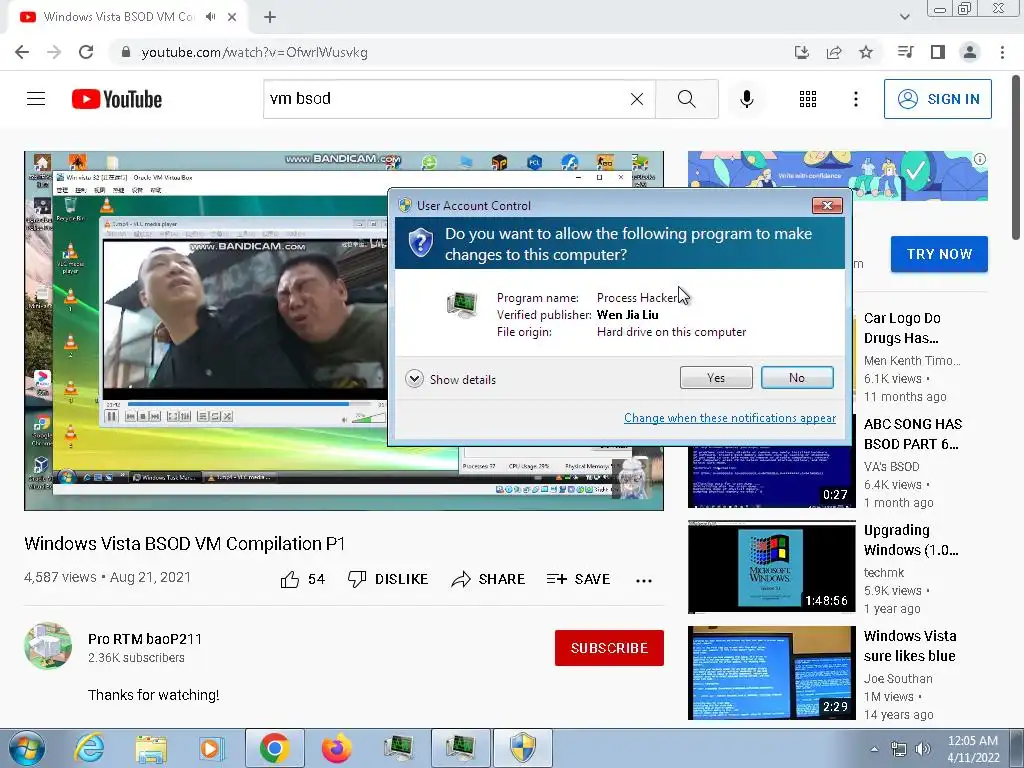This screenshot has width=1024, height=768.
Task: Click the video player area
Action: pos(344,330)
